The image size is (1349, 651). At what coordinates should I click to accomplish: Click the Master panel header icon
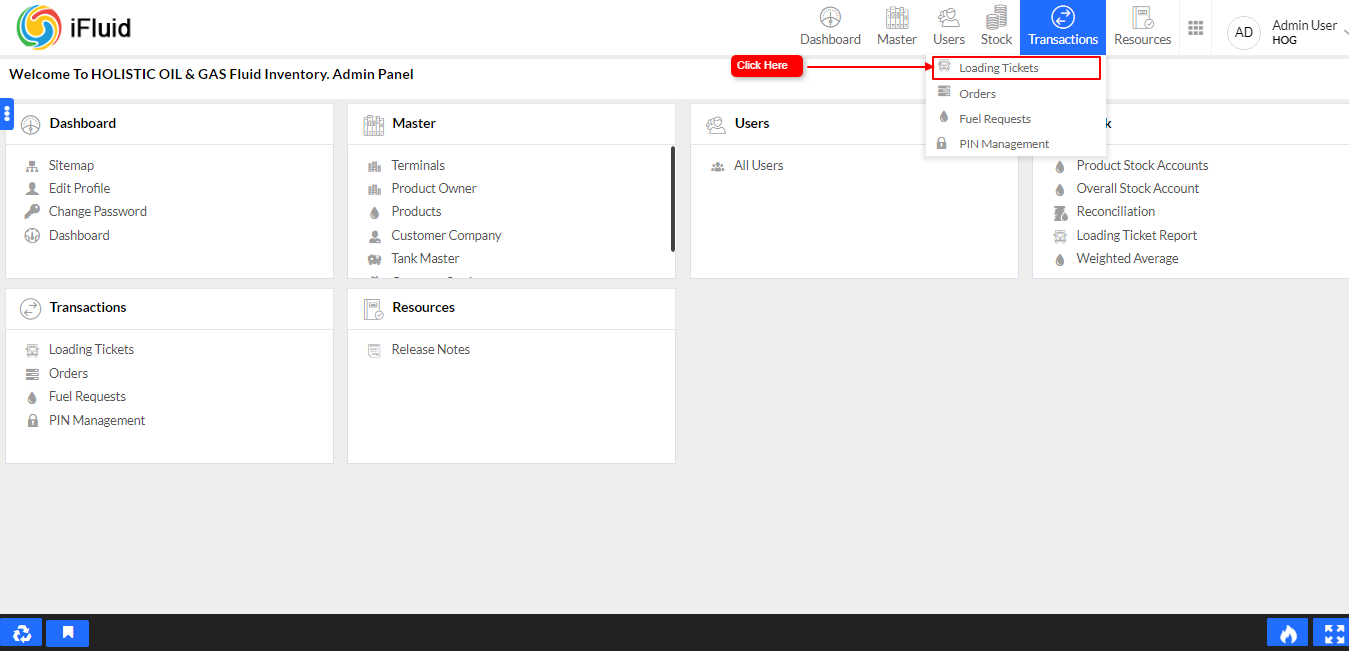click(373, 124)
